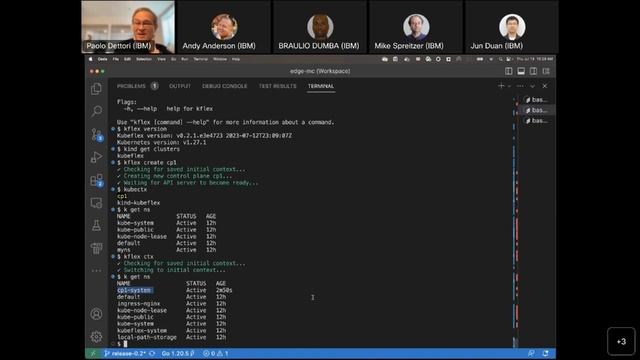Open the Explorer view in the activity bar
This screenshot has height=360, width=640.
(96, 89)
